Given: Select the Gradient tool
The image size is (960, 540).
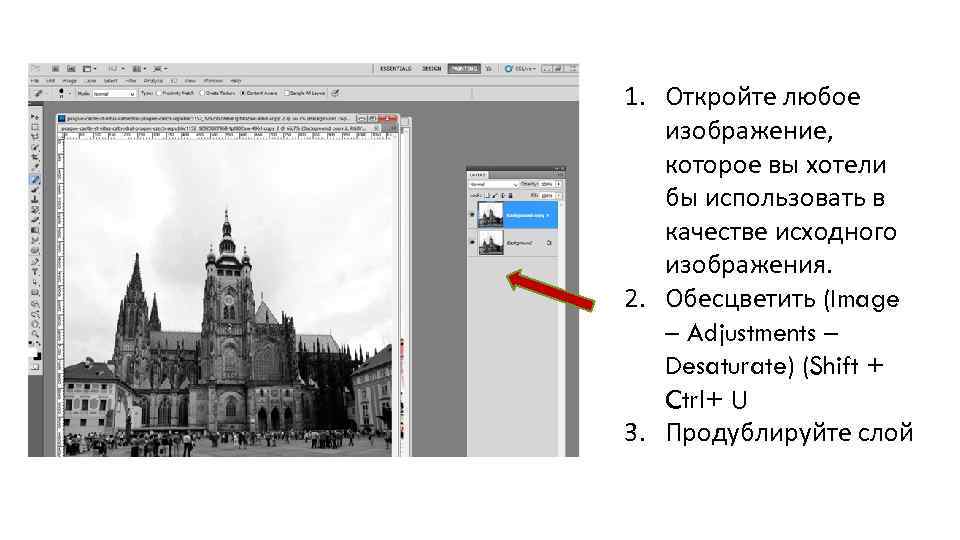Looking at the screenshot, I should [x=35, y=231].
